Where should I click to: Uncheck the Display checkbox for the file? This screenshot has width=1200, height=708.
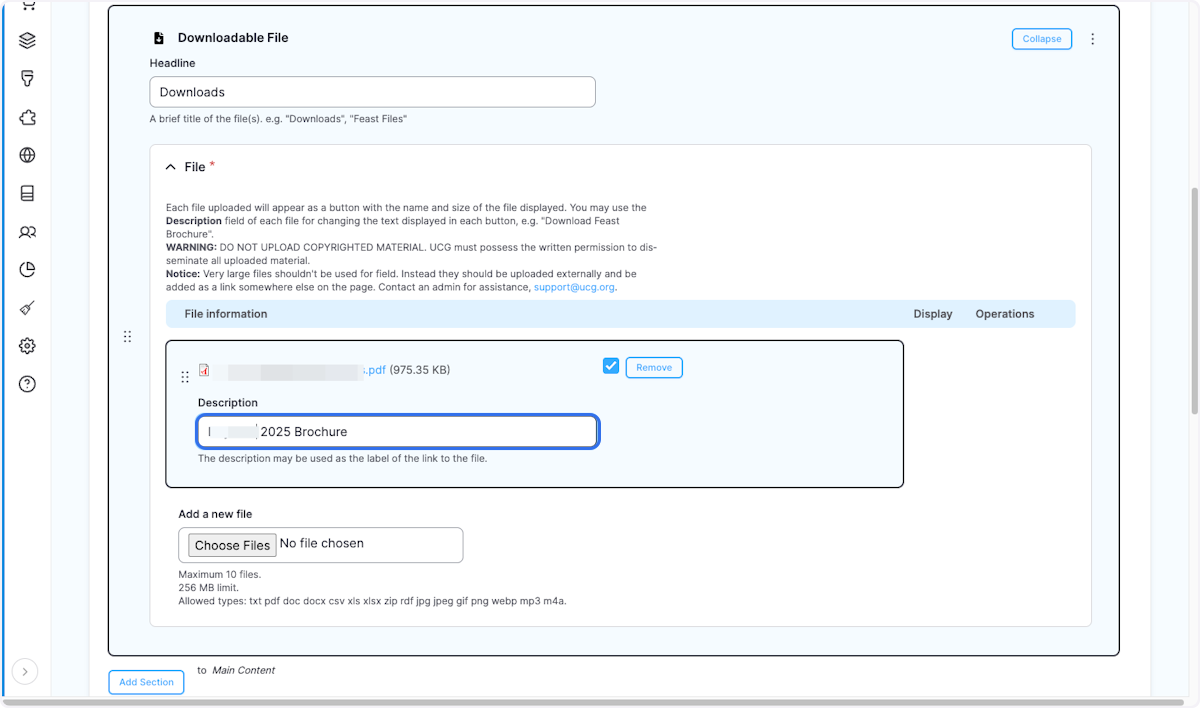pyautogui.click(x=610, y=366)
